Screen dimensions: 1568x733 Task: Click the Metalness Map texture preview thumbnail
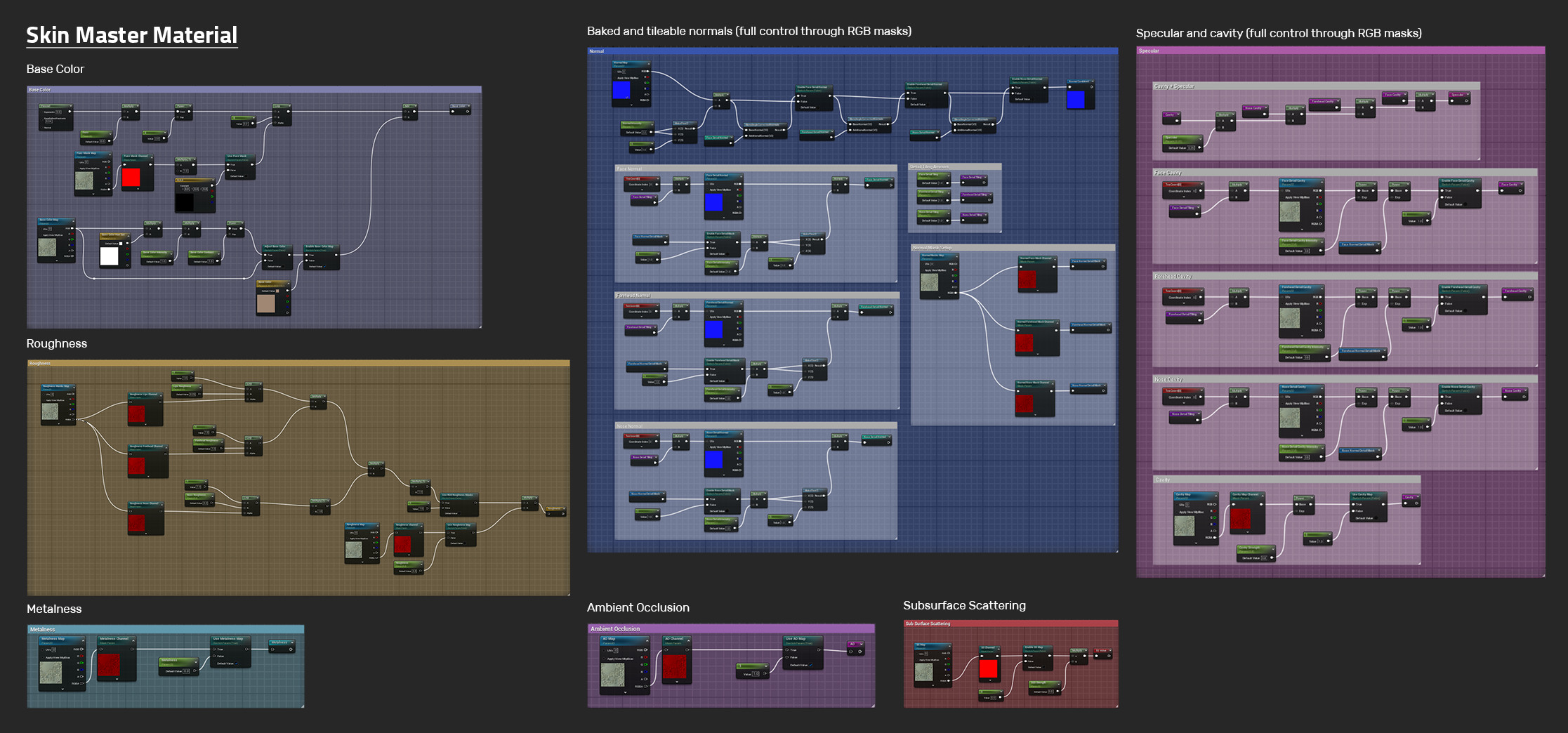click(x=51, y=673)
